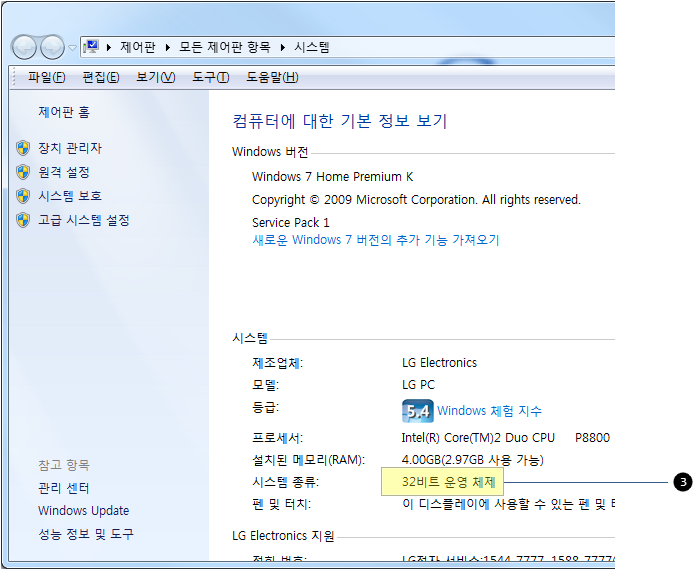Image resolution: width=694 pixels, height=570 pixels.
Task: Select the Service Pack 1 text
Action: pyautogui.click(x=291, y=222)
